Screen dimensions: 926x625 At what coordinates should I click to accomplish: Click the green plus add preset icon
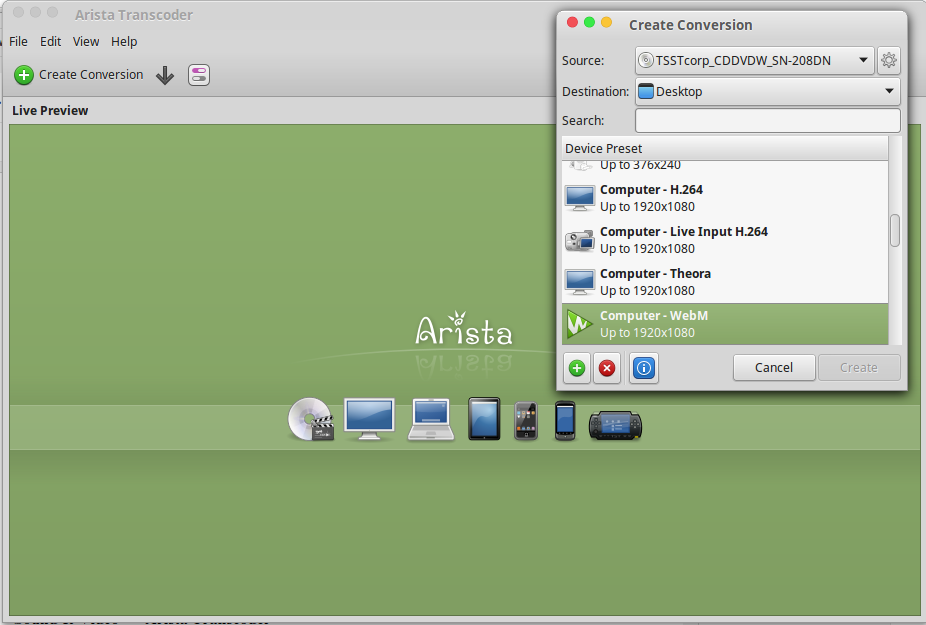point(577,368)
